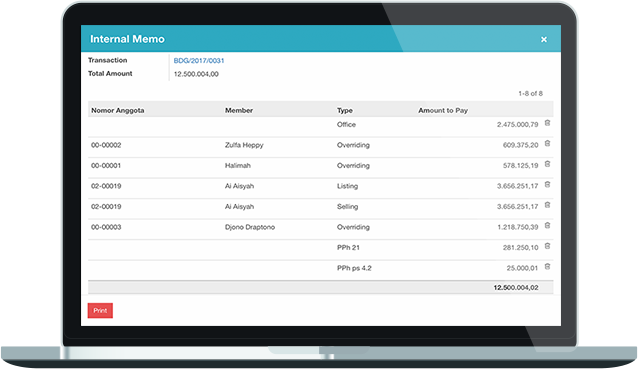Click the red Print button

click(100, 310)
